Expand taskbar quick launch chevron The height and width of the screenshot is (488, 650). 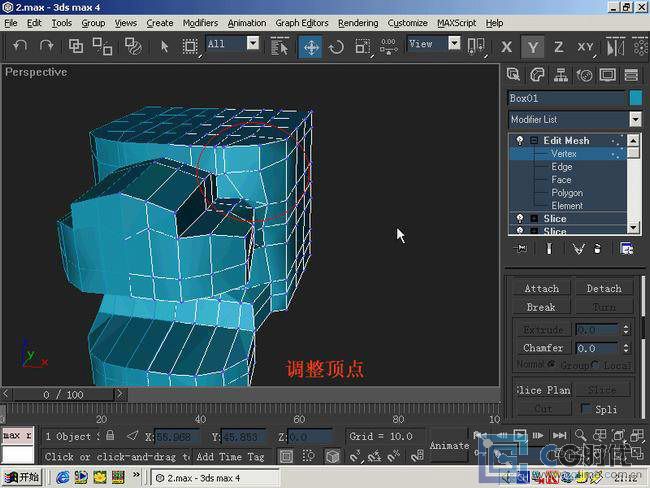[x=136, y=475]
